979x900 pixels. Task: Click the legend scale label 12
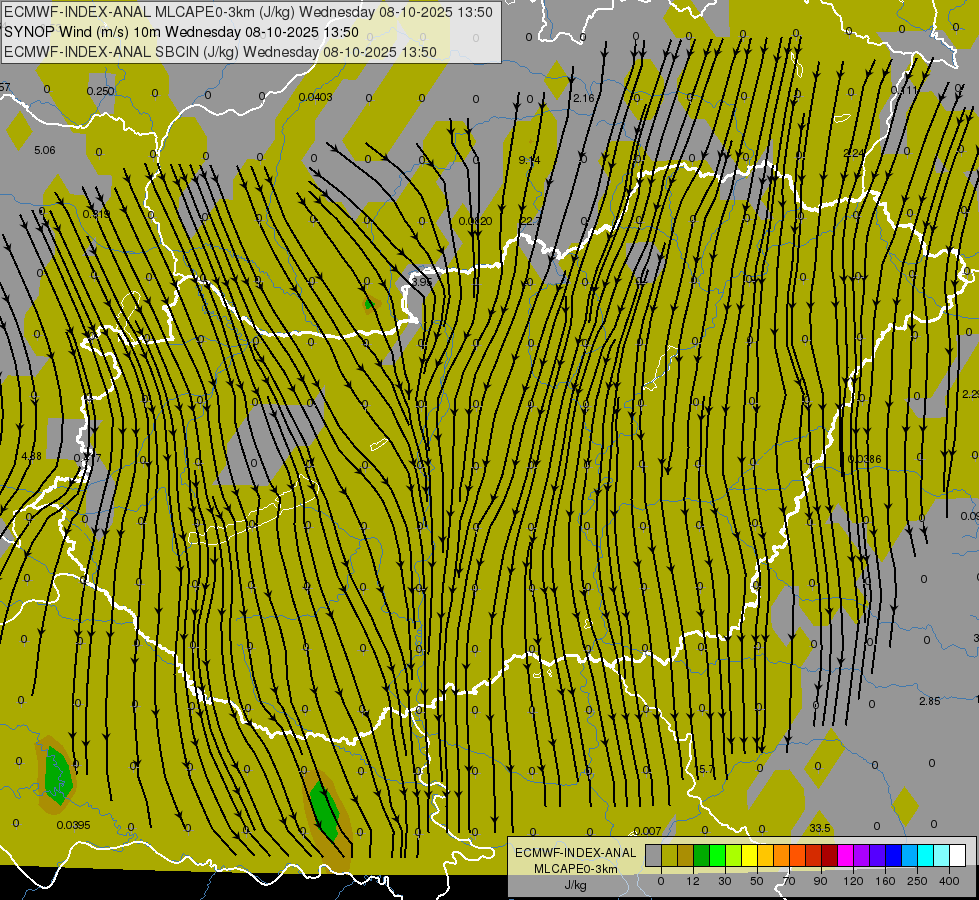point(692,881)
